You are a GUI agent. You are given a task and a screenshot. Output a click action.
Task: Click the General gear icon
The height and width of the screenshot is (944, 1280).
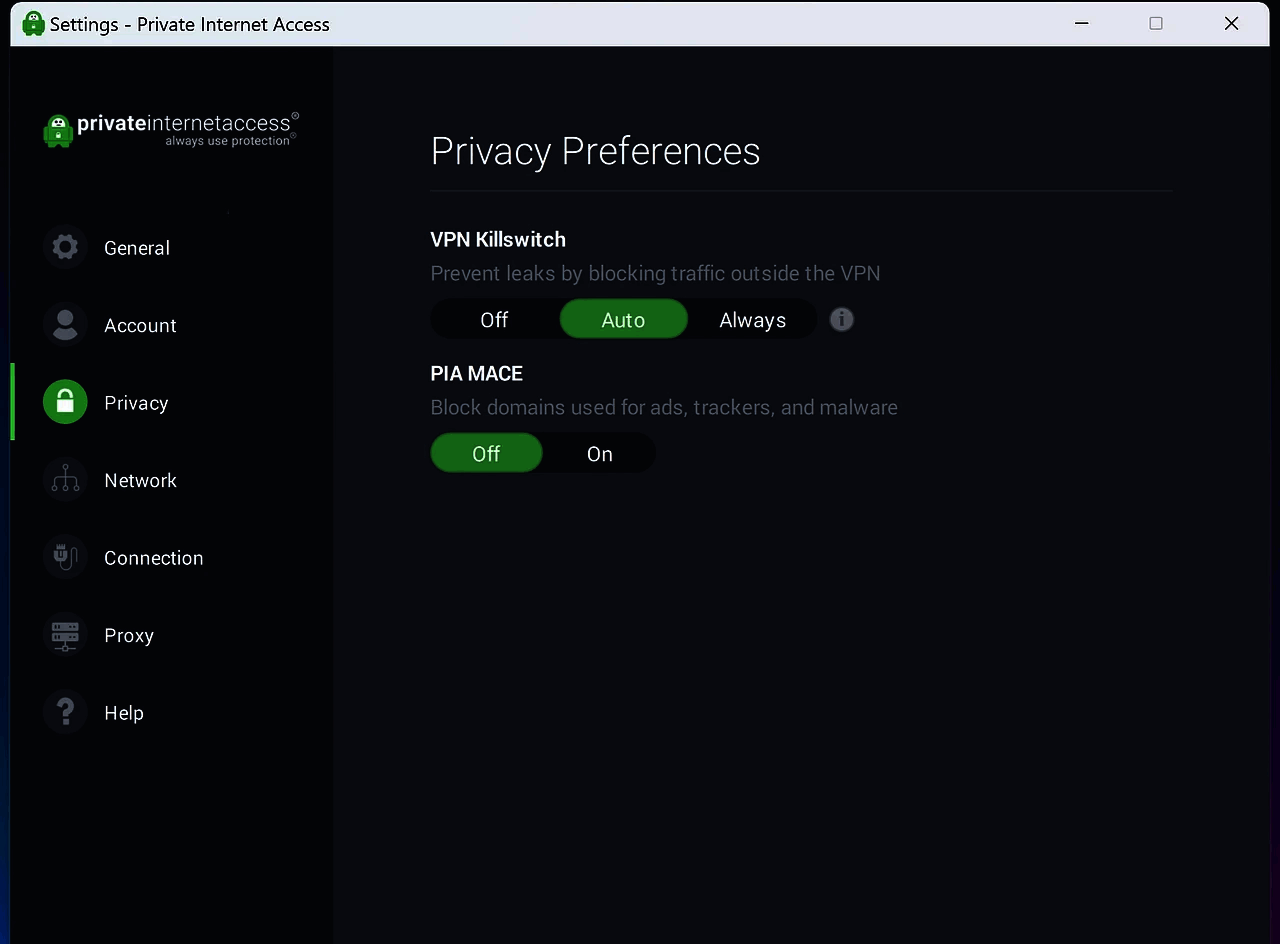click(65, 247)
